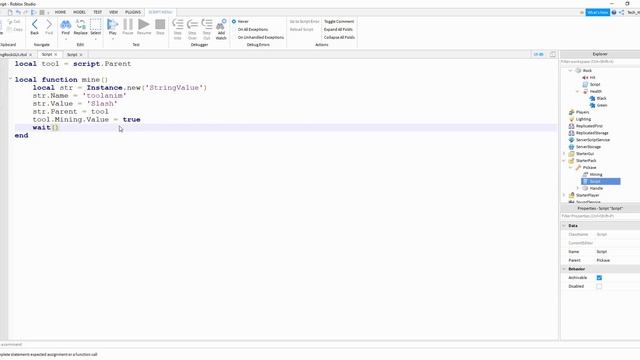Select ServerStorage in Explorer

point(585,147)
